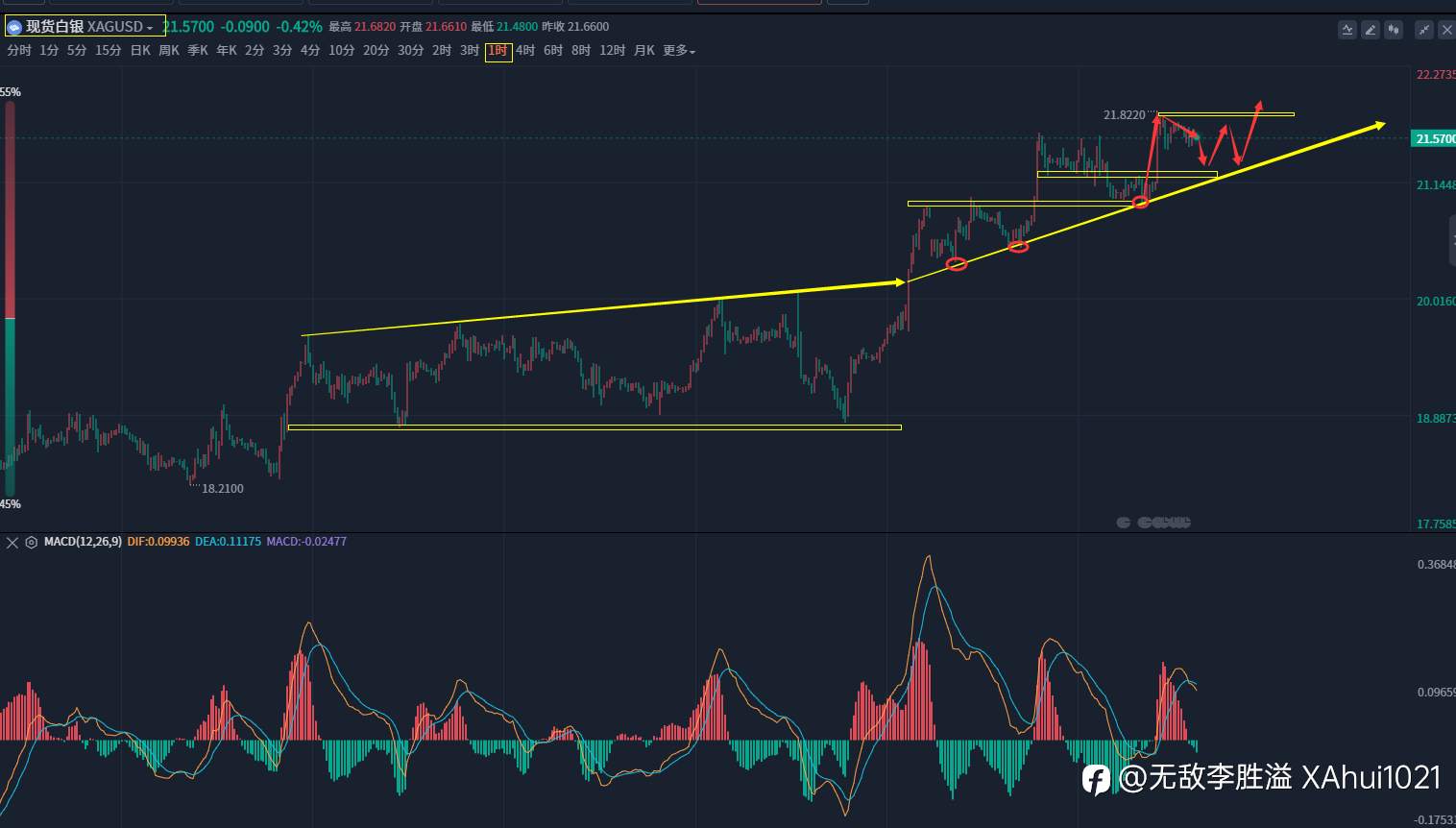Switch to the 4时 timeframe
1456x828 pixels.
(x=525, y=51)
